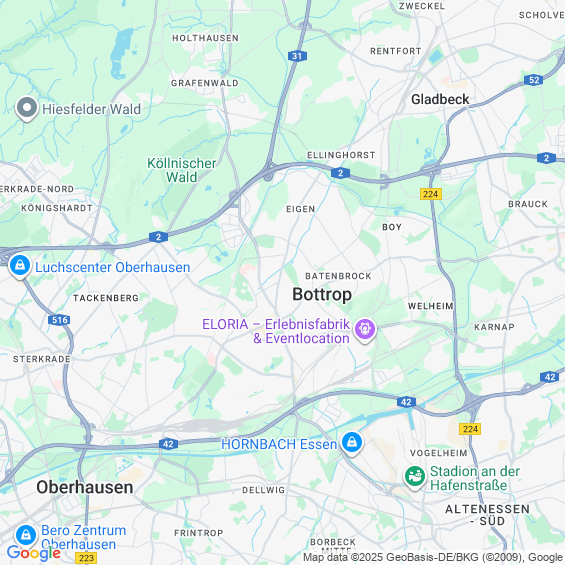Click the yellow 224 road shield near Boy
This screenshot has width=565, height=565.
(431, 194)
